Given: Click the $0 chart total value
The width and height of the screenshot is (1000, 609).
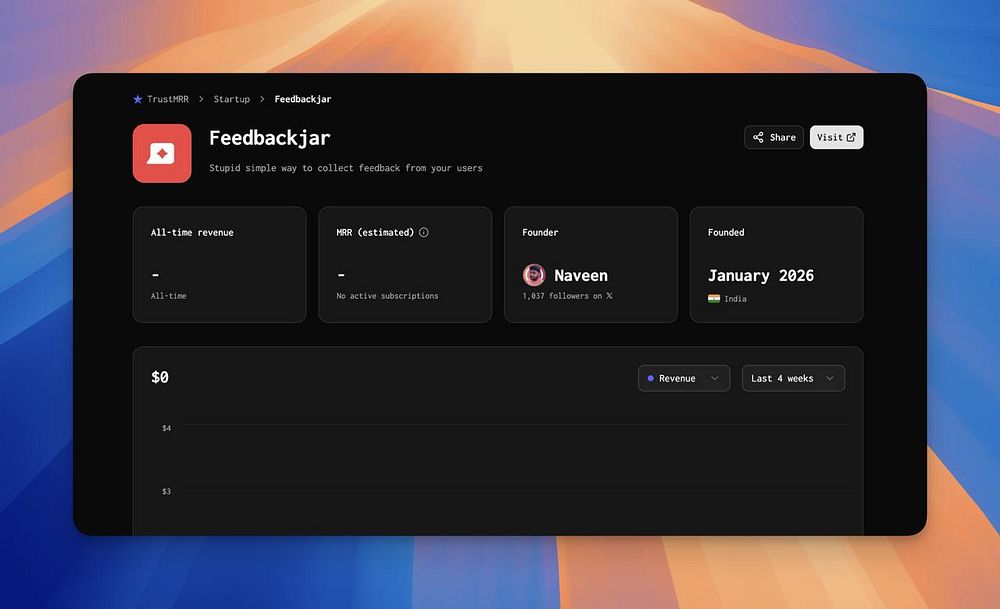Looking at the screenshot, I should click(x=160, y=378).
